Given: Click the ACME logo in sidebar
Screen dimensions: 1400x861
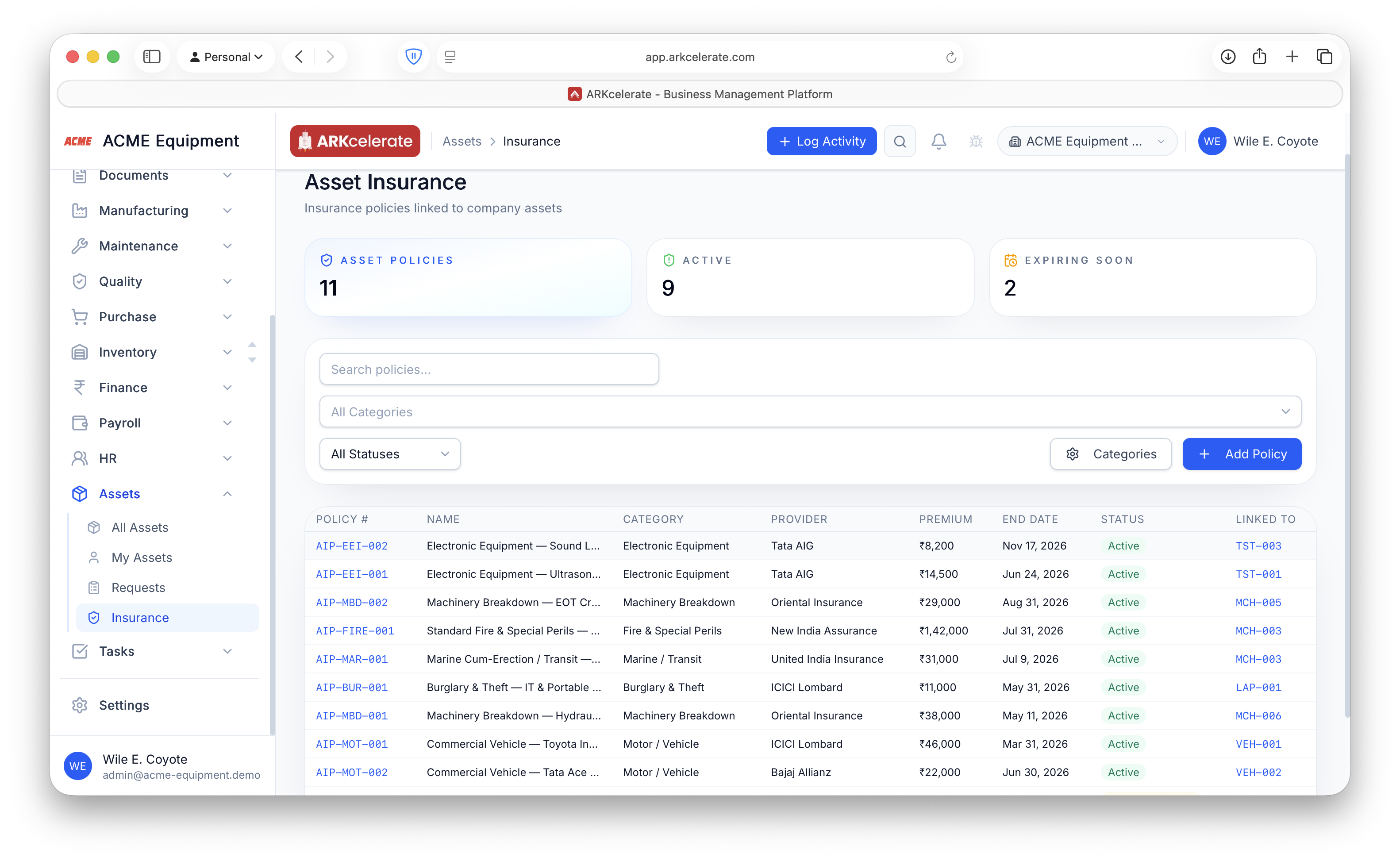Looking at the screenshot, I should point(78,141).
